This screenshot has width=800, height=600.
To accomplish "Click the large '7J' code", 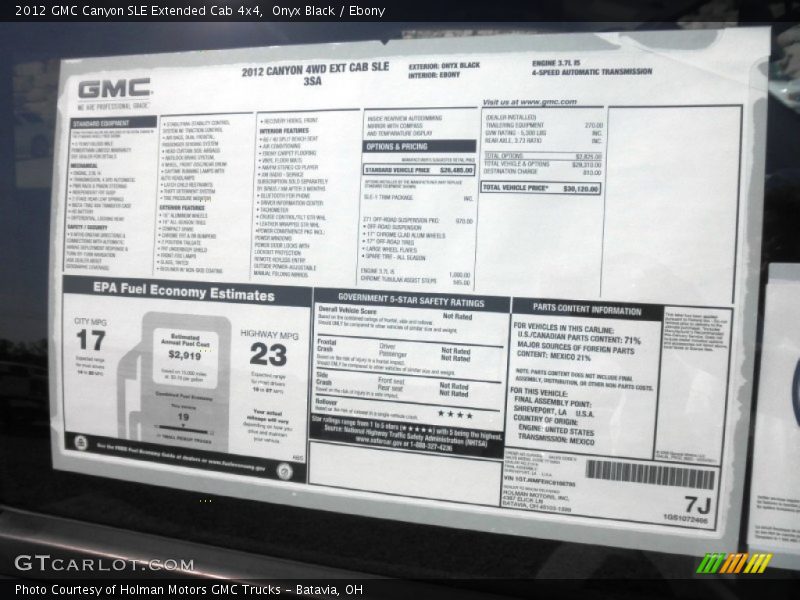I will coord(697,505).
